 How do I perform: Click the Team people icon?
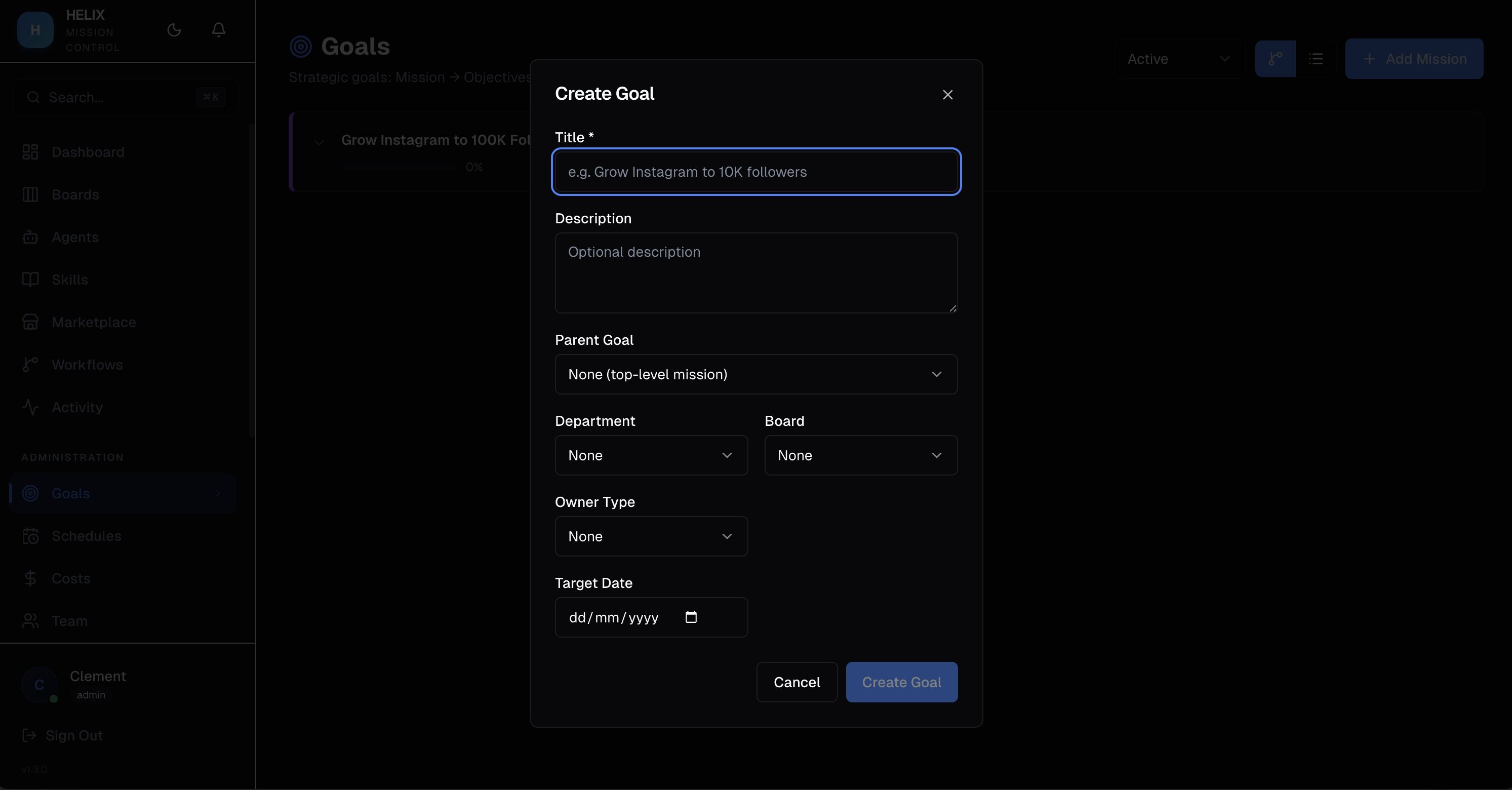tap(30, 621)
